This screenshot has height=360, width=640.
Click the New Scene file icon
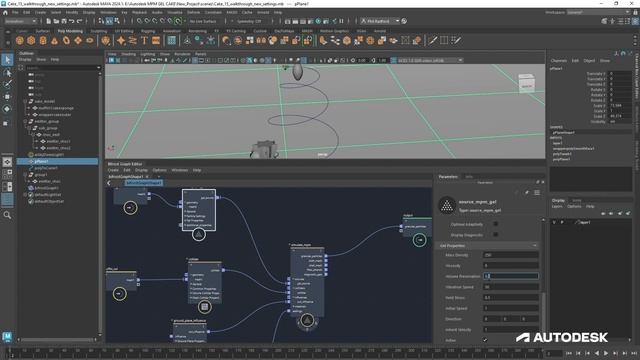point(49,21)
